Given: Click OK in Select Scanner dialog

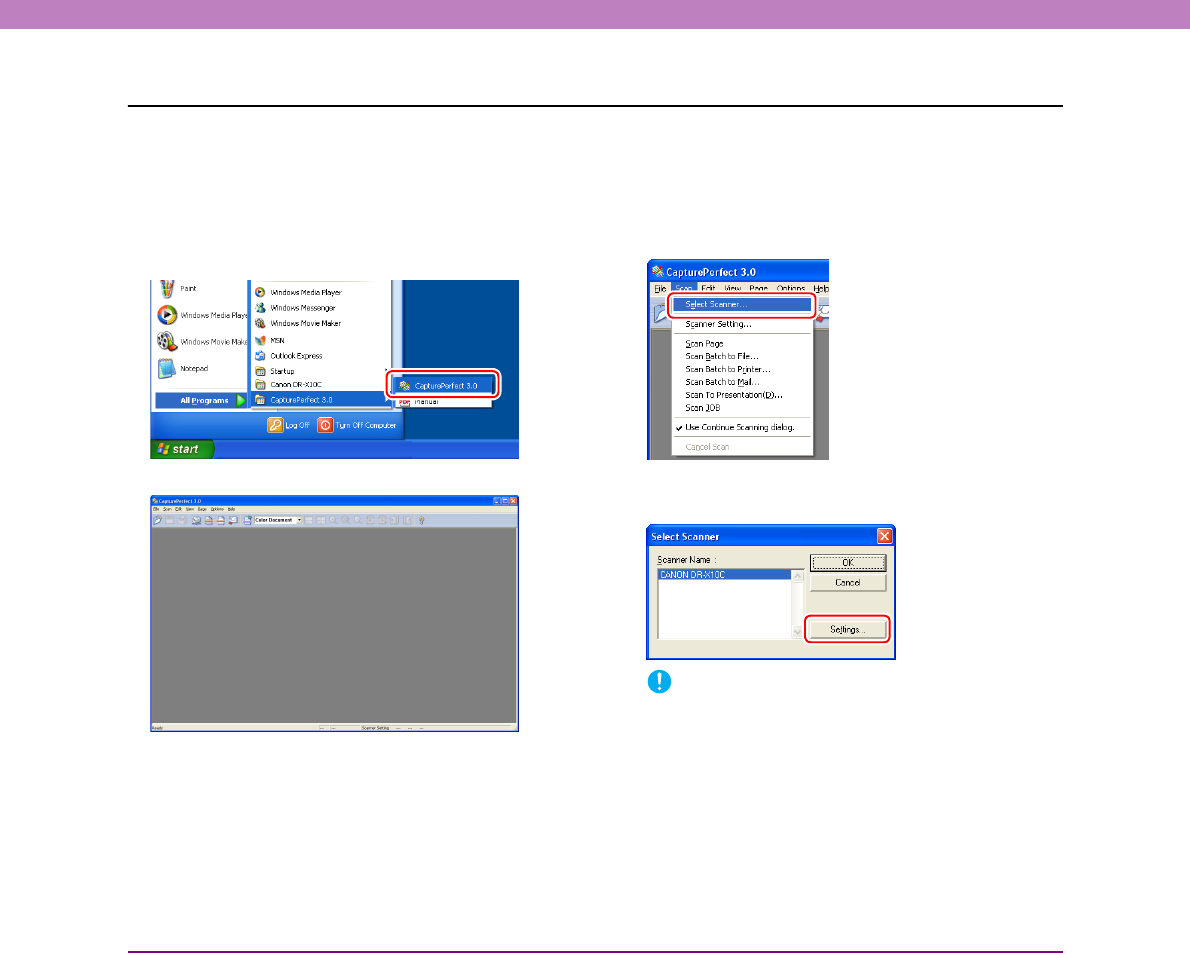Looking at the screenshot, I should tap(848, 563).
